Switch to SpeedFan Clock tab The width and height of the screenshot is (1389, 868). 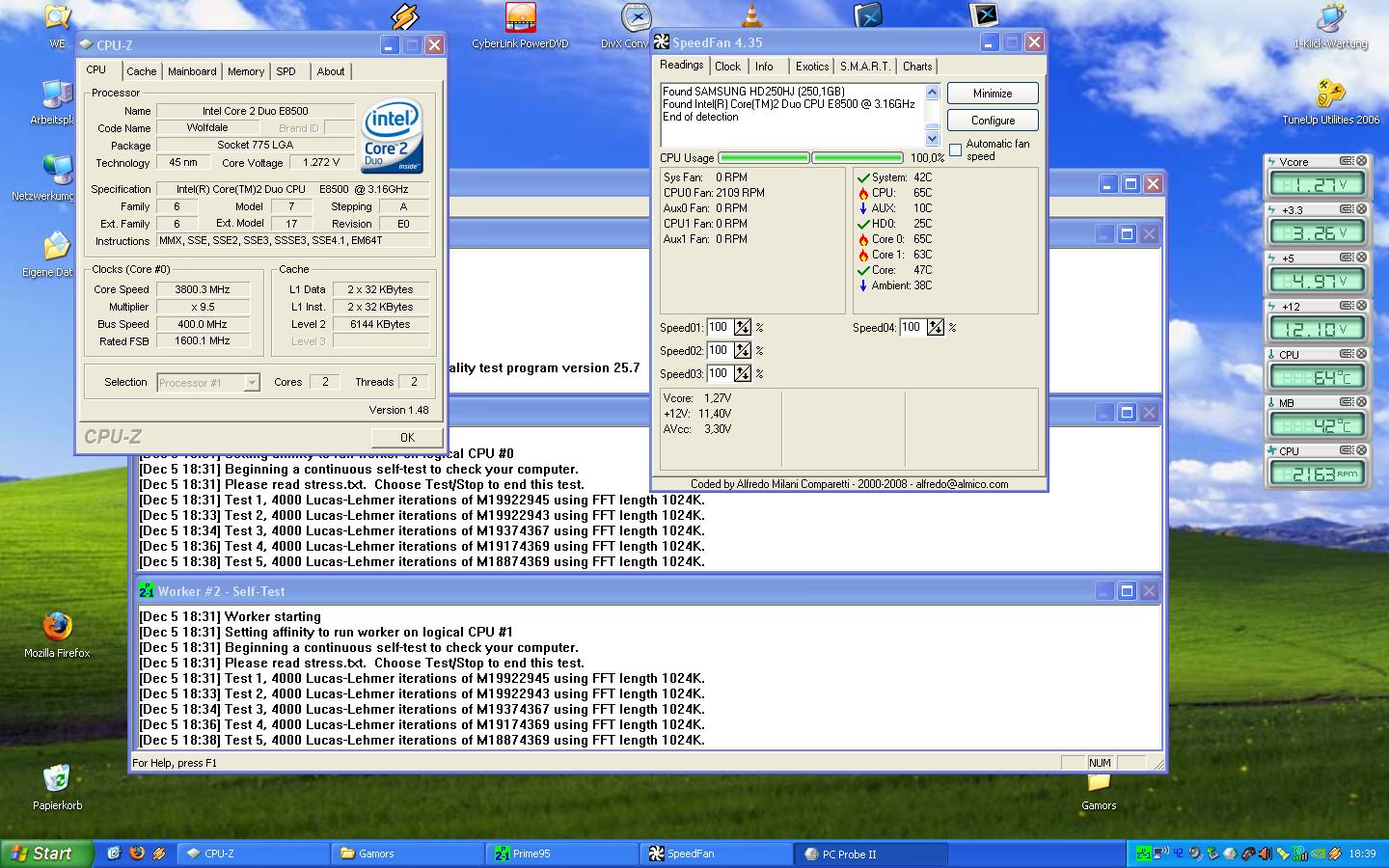click(x=727, y=67)
